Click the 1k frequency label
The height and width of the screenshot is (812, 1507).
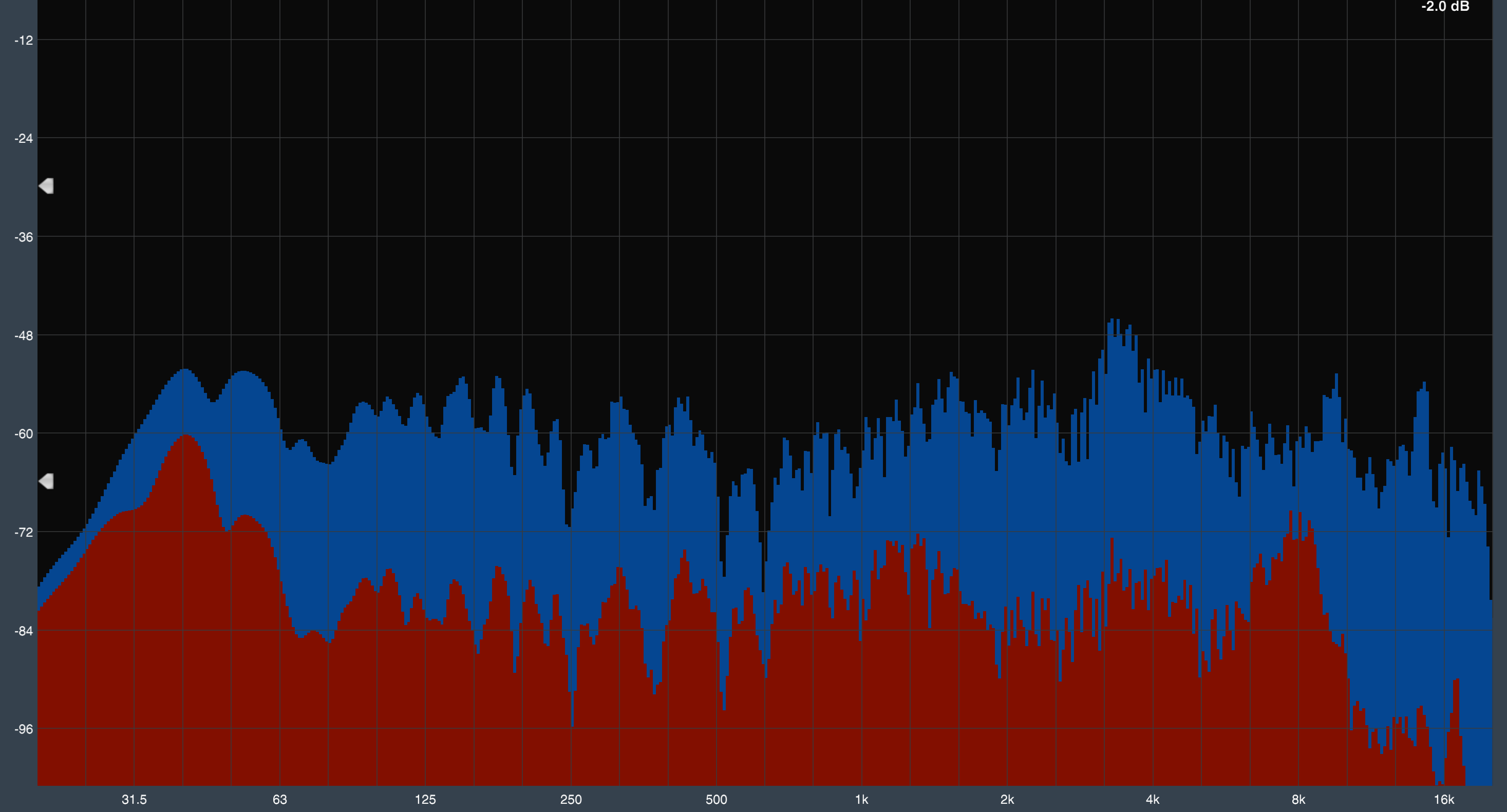(x=862, y=800)
